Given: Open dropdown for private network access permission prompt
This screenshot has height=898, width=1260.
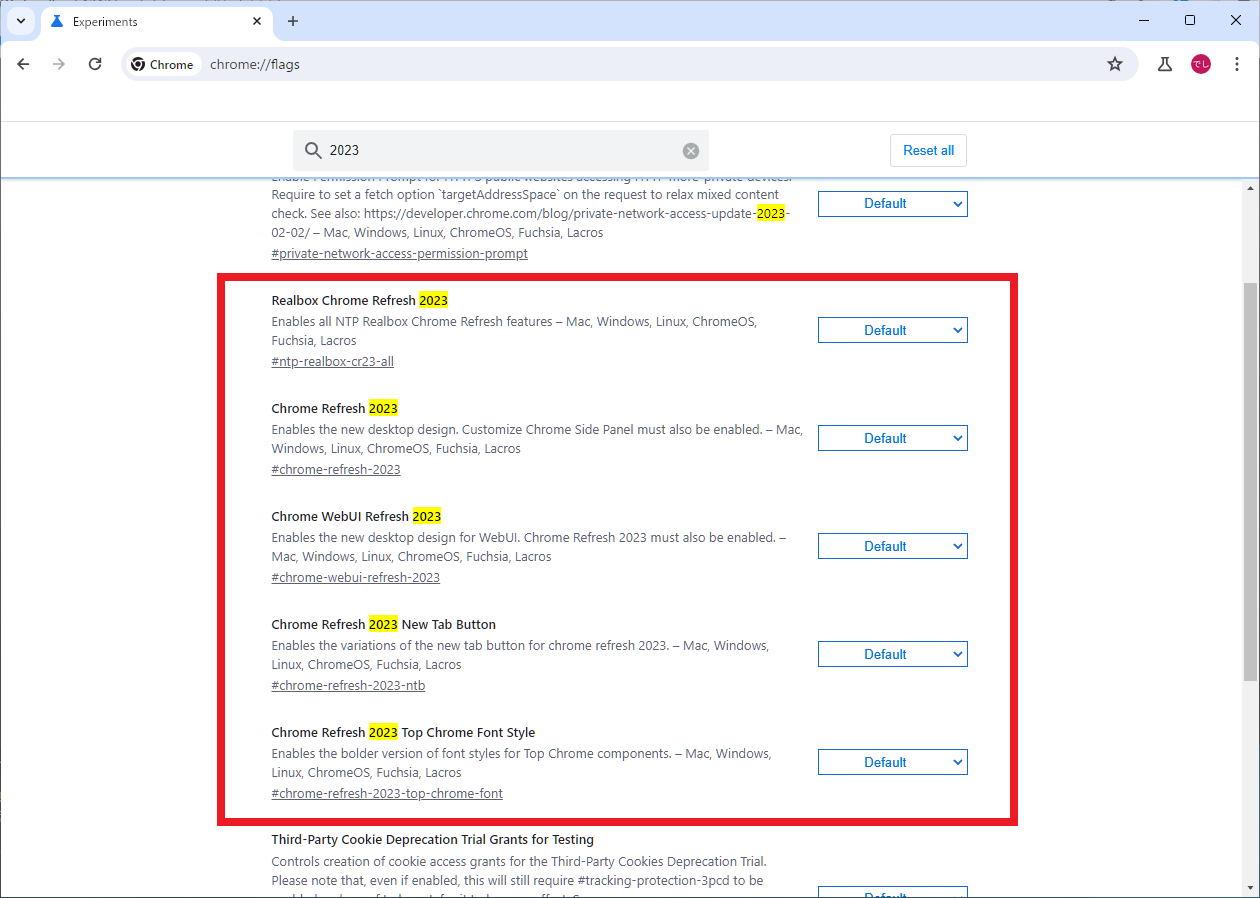Looking at the screenshot, I should 893,204.
